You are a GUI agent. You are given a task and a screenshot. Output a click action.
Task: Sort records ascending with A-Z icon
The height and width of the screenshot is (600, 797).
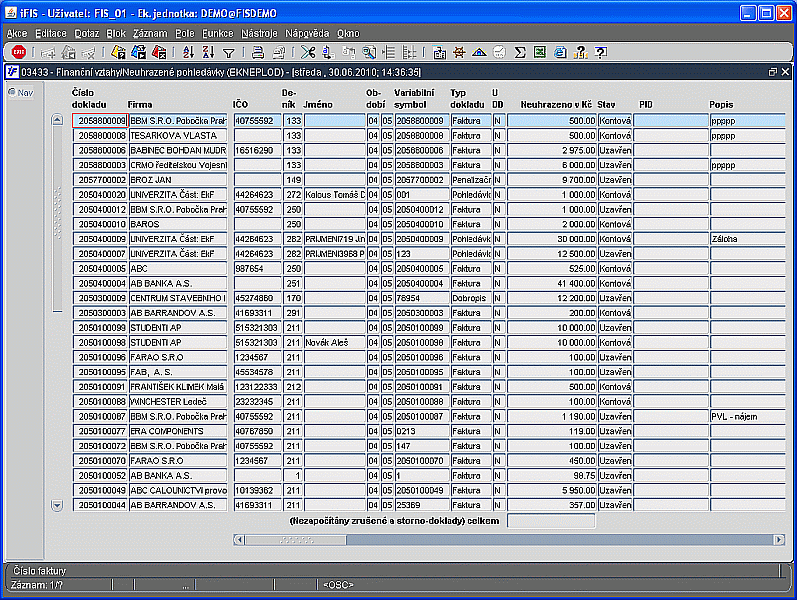coord(190,52)
